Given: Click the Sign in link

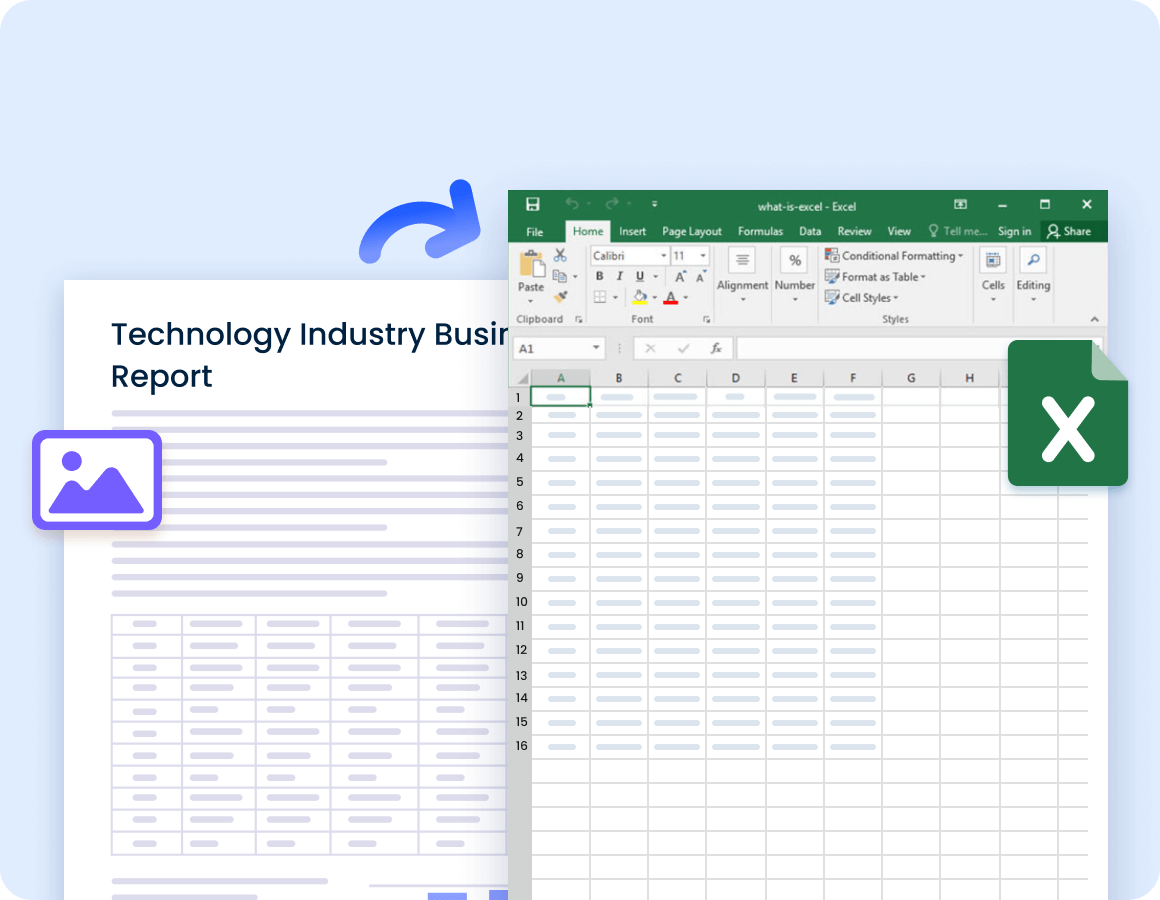Looking at the screenshot, I should (x=1014, y=231).
